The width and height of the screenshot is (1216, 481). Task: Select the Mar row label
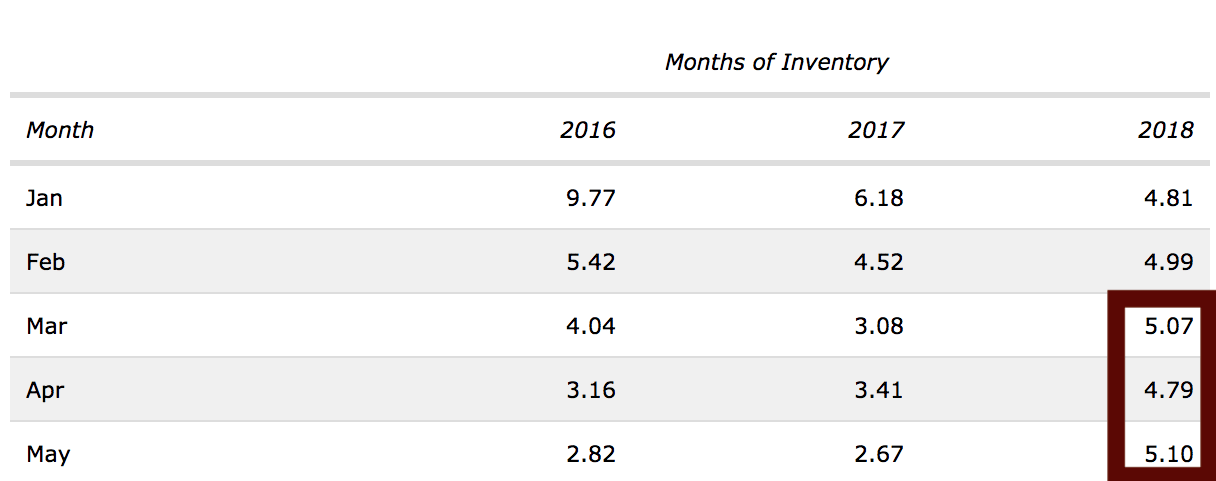coord(46,326)
